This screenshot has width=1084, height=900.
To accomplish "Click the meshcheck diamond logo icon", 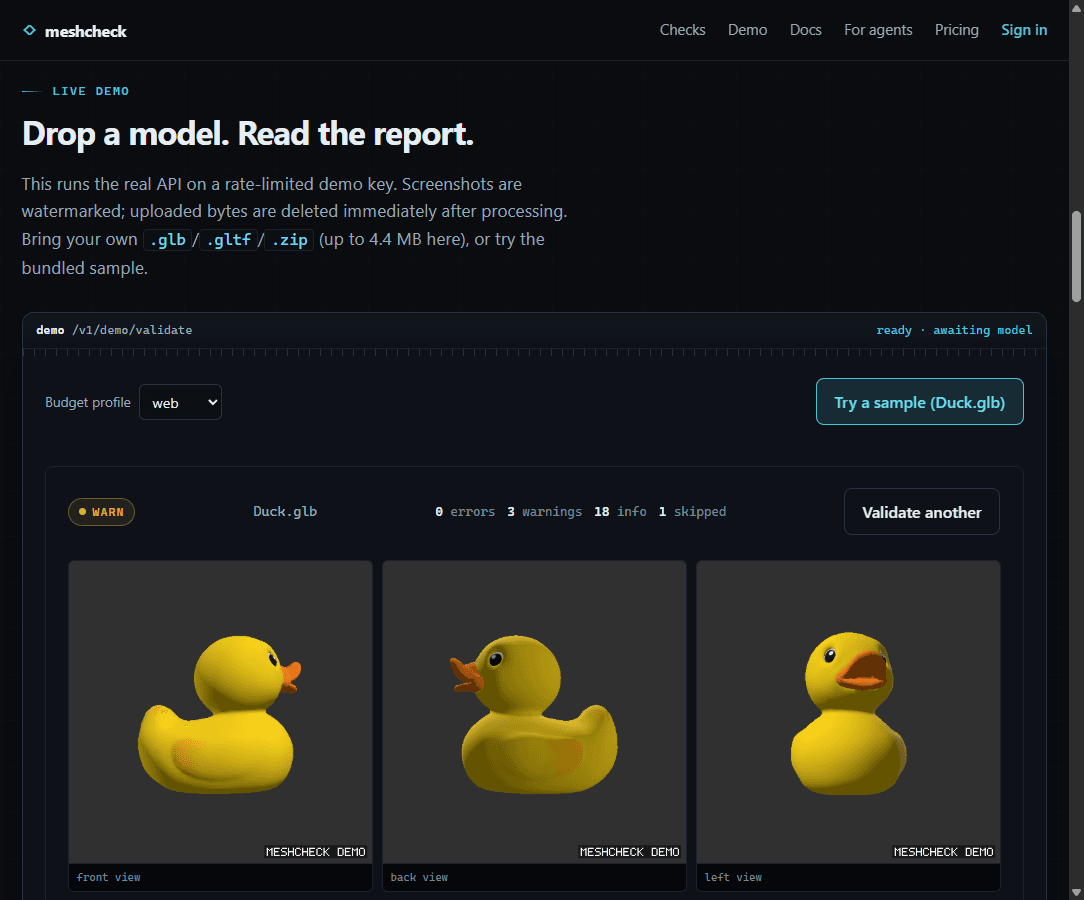I will click(29, 30).
